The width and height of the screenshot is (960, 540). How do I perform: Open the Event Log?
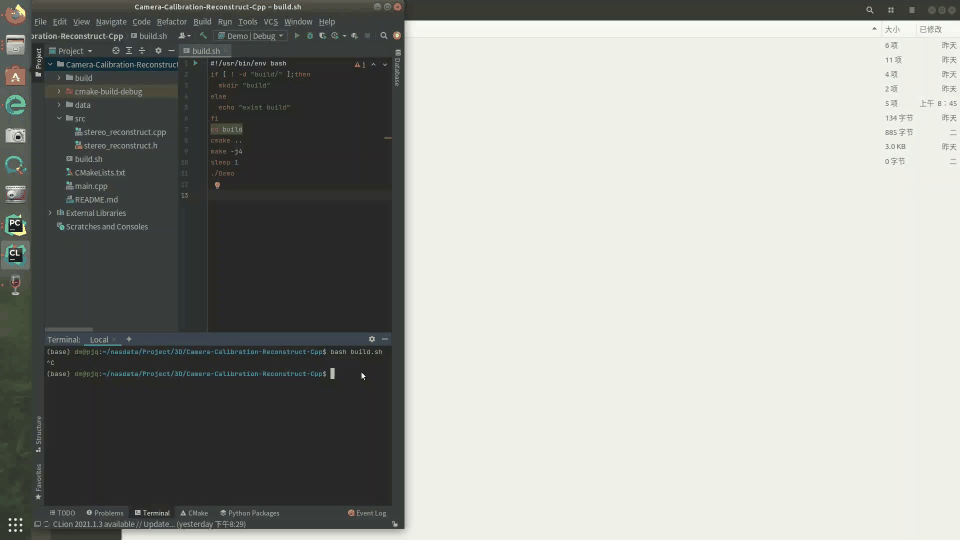tap(367, 513)
